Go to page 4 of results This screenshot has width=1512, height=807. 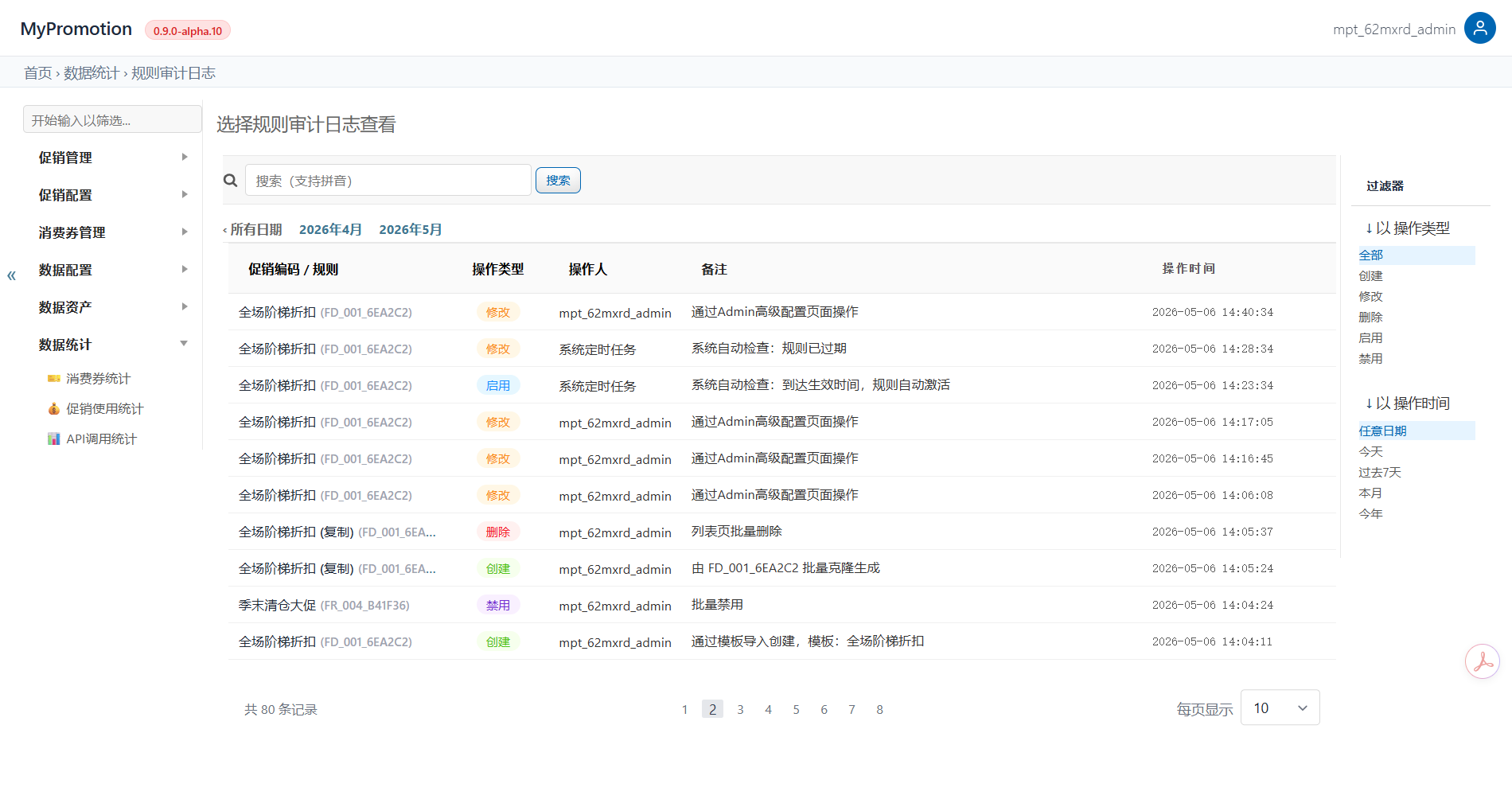coord(768,710)
